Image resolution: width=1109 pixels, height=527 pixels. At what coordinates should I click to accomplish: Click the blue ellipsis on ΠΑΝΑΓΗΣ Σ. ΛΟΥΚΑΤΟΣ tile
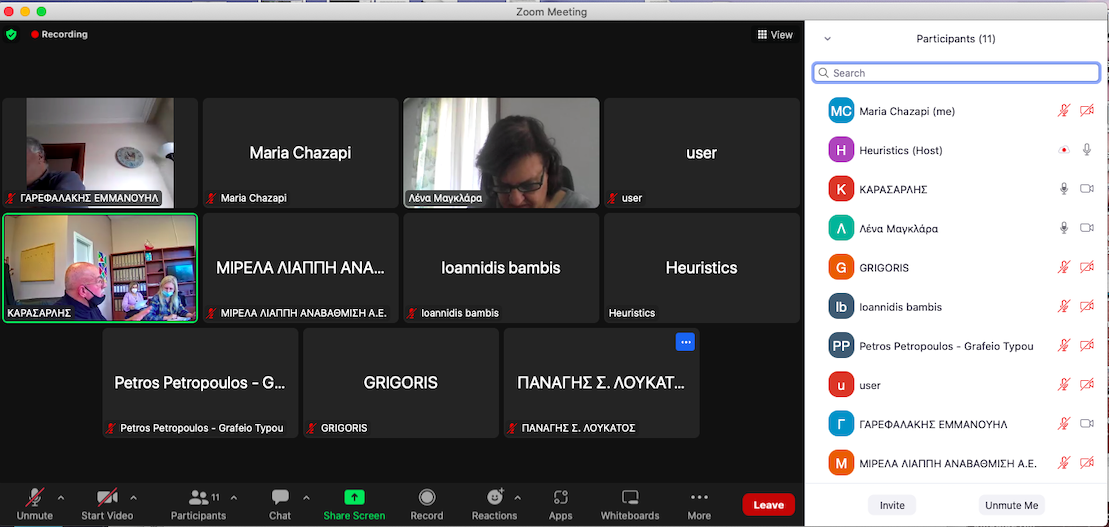[685, 342]
